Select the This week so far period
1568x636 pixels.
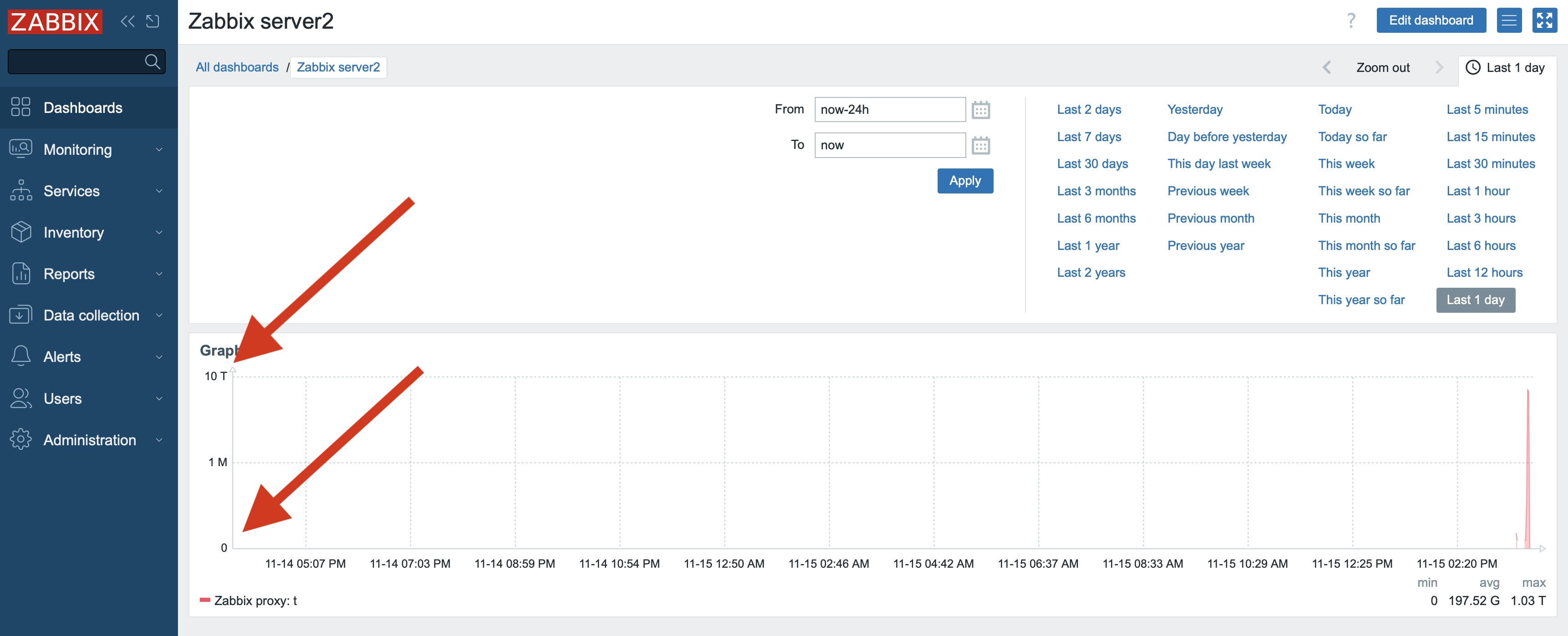1364,191
